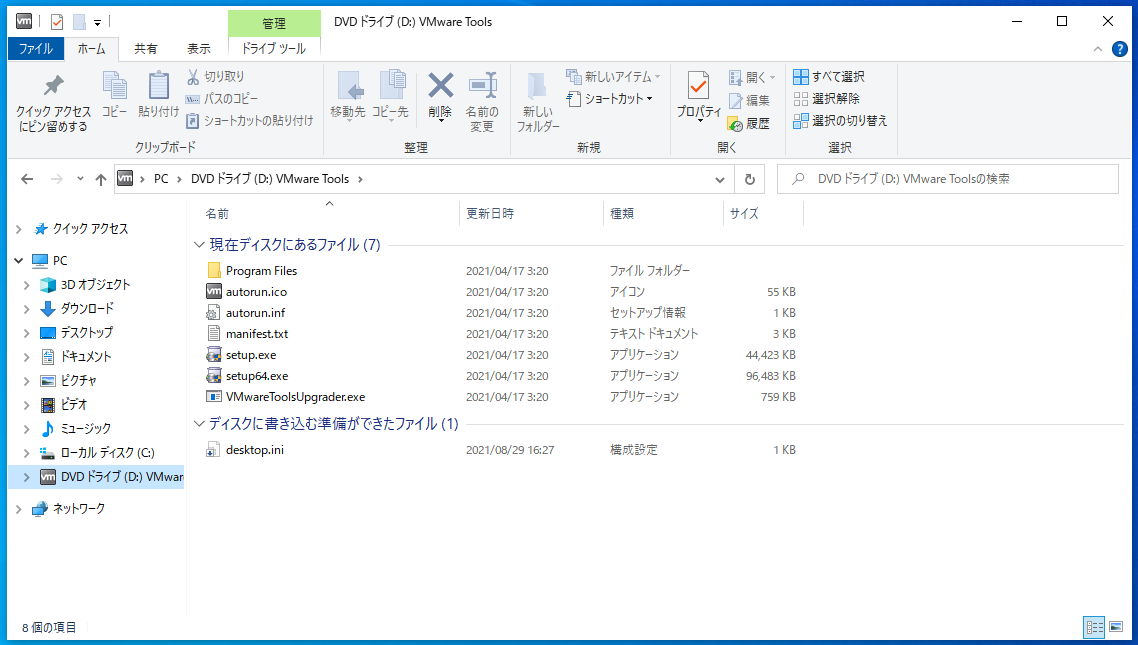Image resolution: width=1138 pixels, height=645 pixels.
Task: Collapse the ribbon with the chevron arrow
Action: 1097,48
